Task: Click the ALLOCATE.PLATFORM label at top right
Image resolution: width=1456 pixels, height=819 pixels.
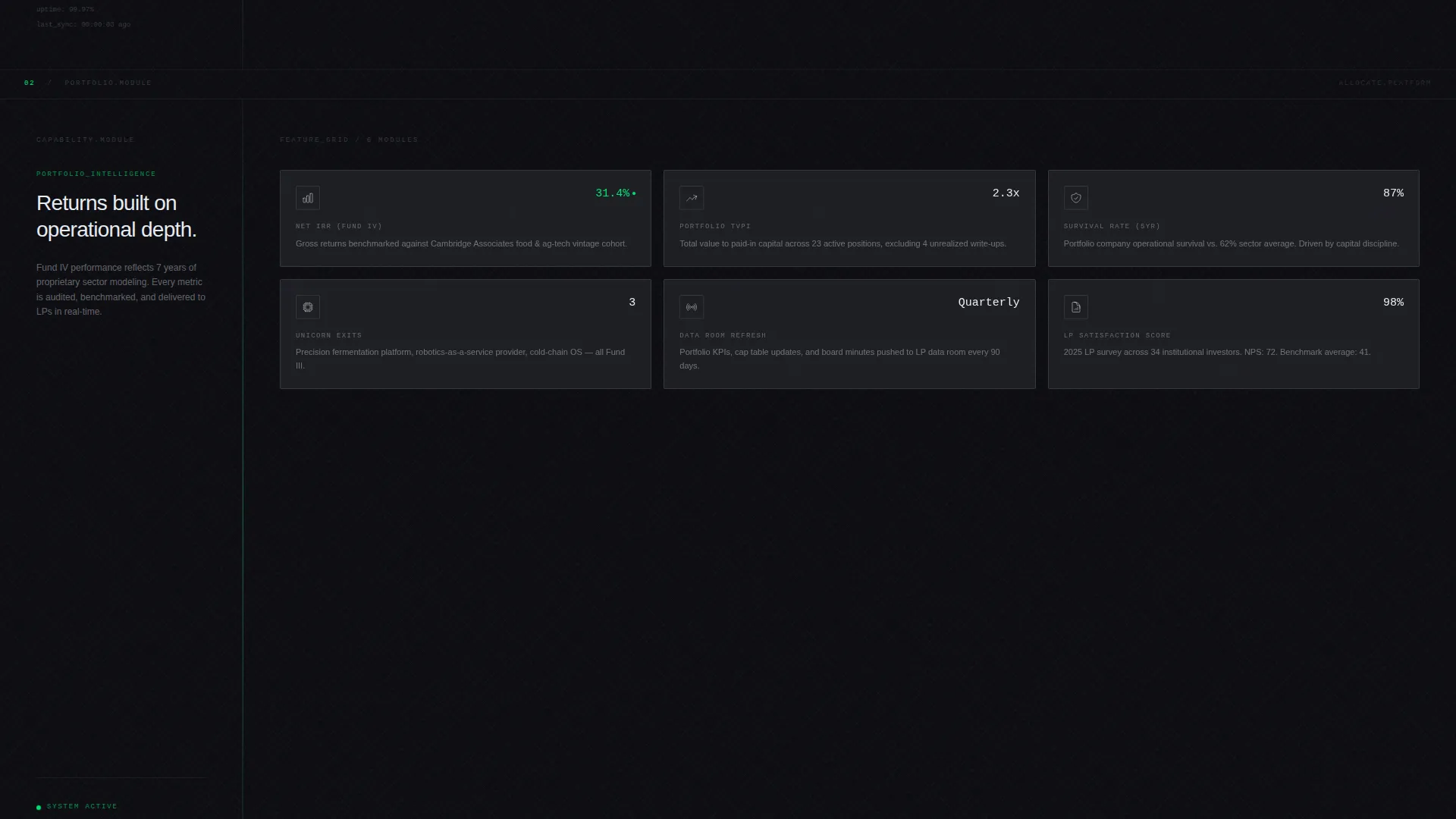Action: (x=1385, y=83)
